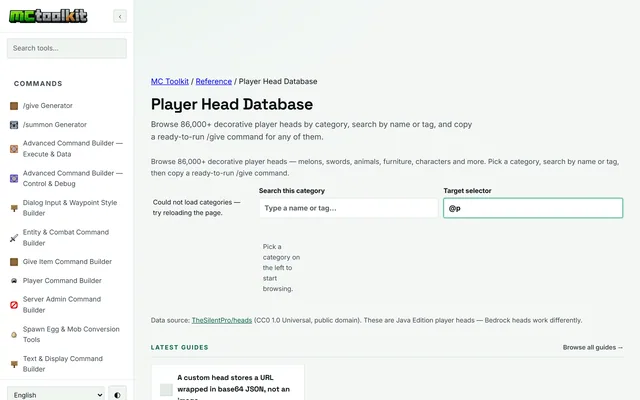The height and width of the screenshot is (400, 640).
Task: Click the Text & Display sign icon
Action: (x=14, y=364)
